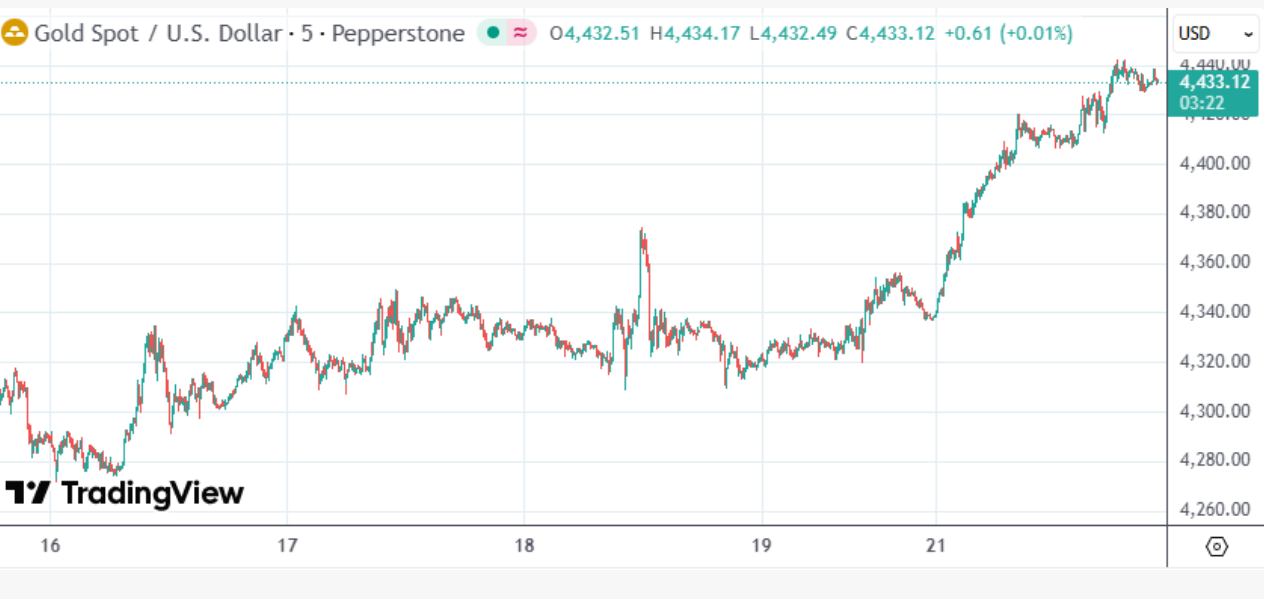Click the TradingView logo mark

coord(28,493)
